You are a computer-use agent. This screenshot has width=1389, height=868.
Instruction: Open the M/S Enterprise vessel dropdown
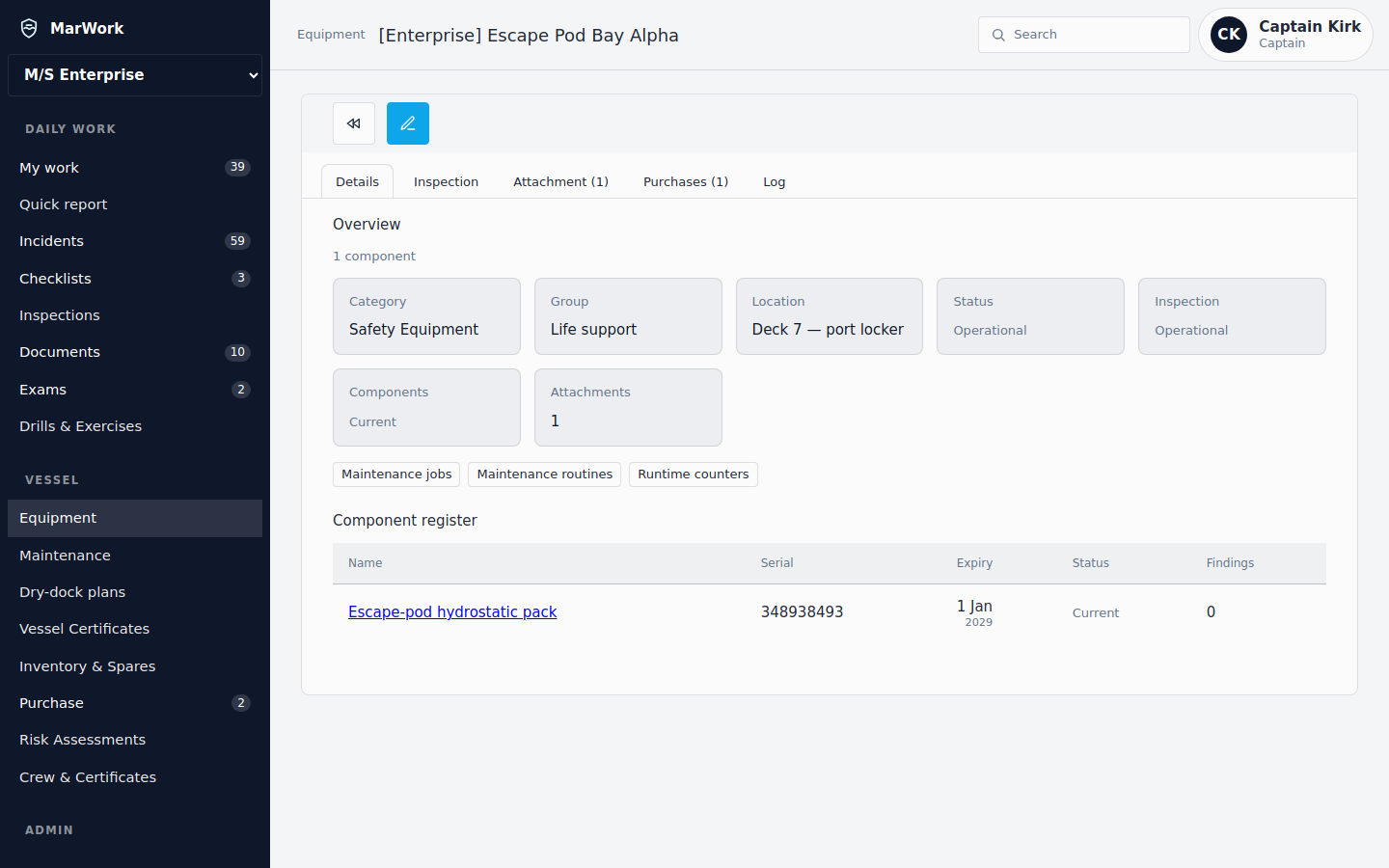pyautogui.click(x=135, y=75)
